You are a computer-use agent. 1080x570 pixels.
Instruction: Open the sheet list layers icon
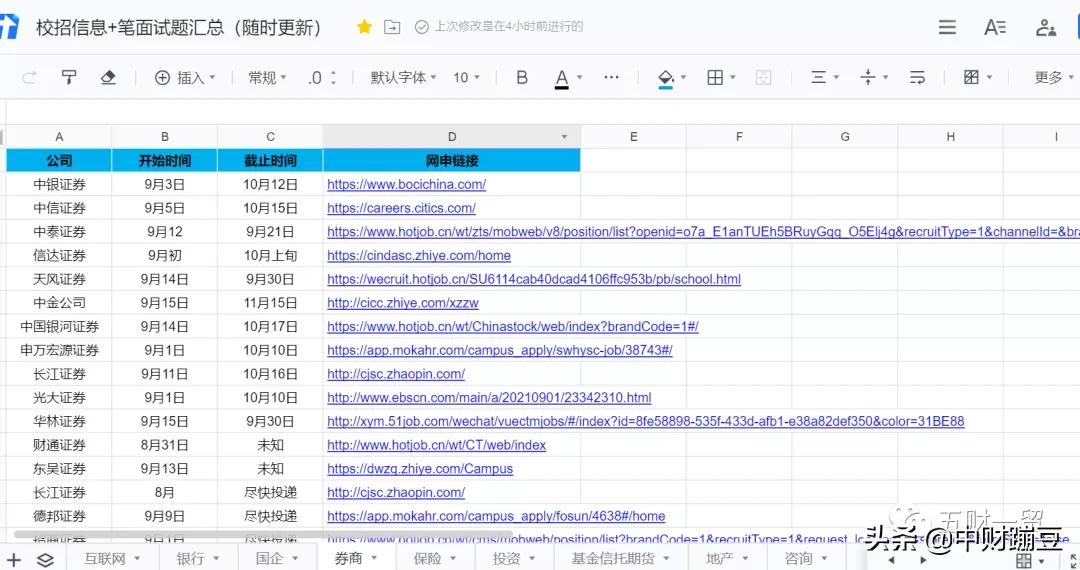pos(45,560)
